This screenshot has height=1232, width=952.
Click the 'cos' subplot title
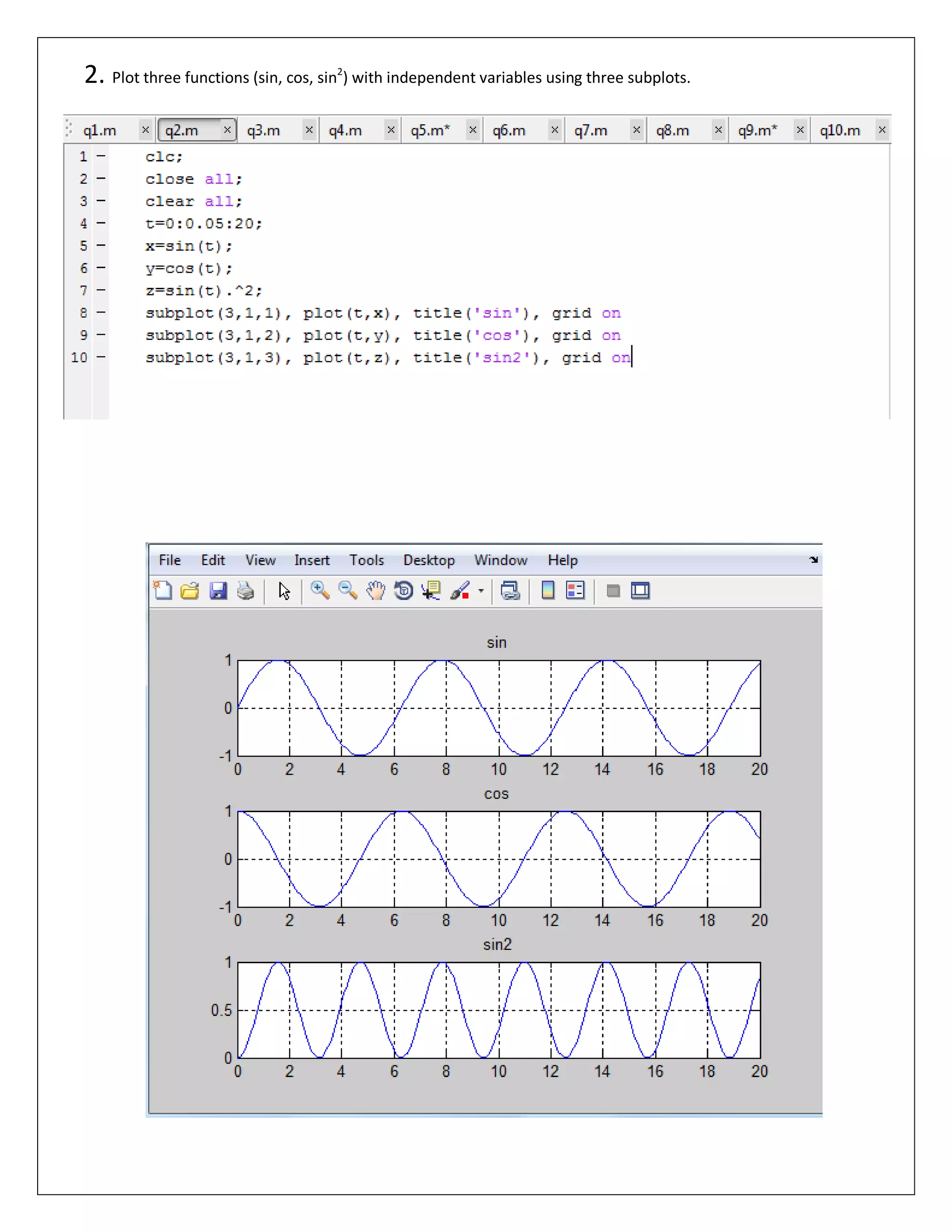497,794
